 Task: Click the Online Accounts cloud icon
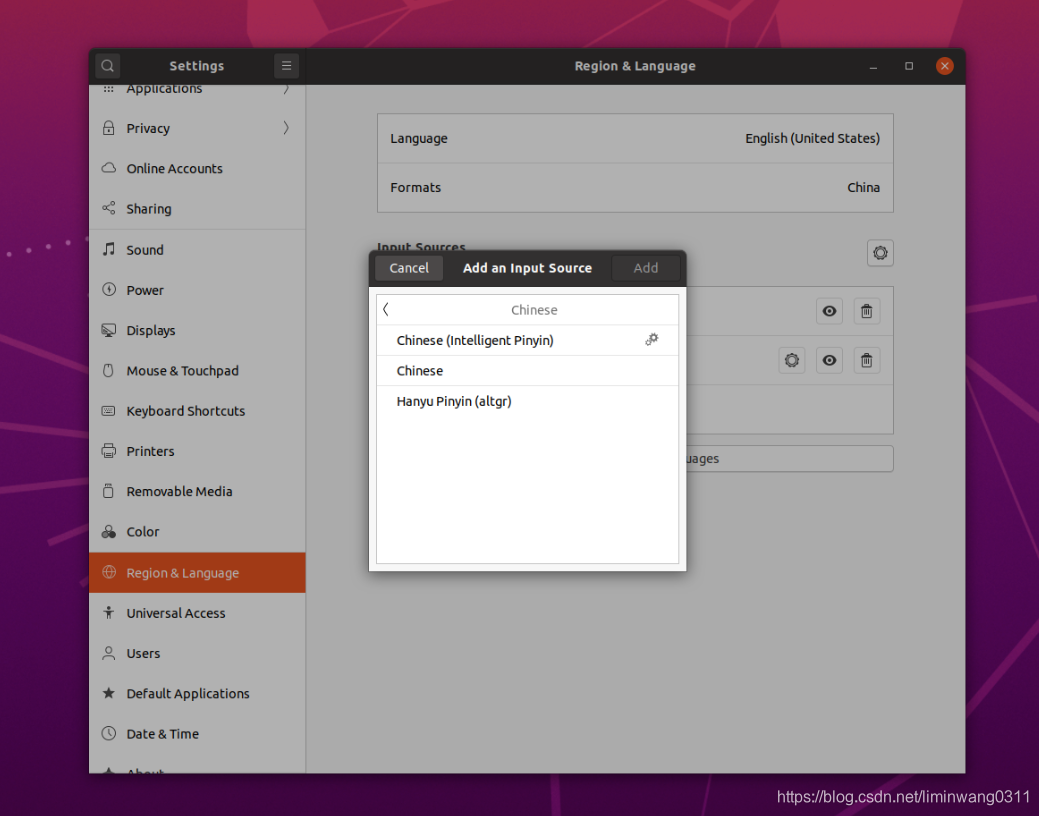(109, 168)
